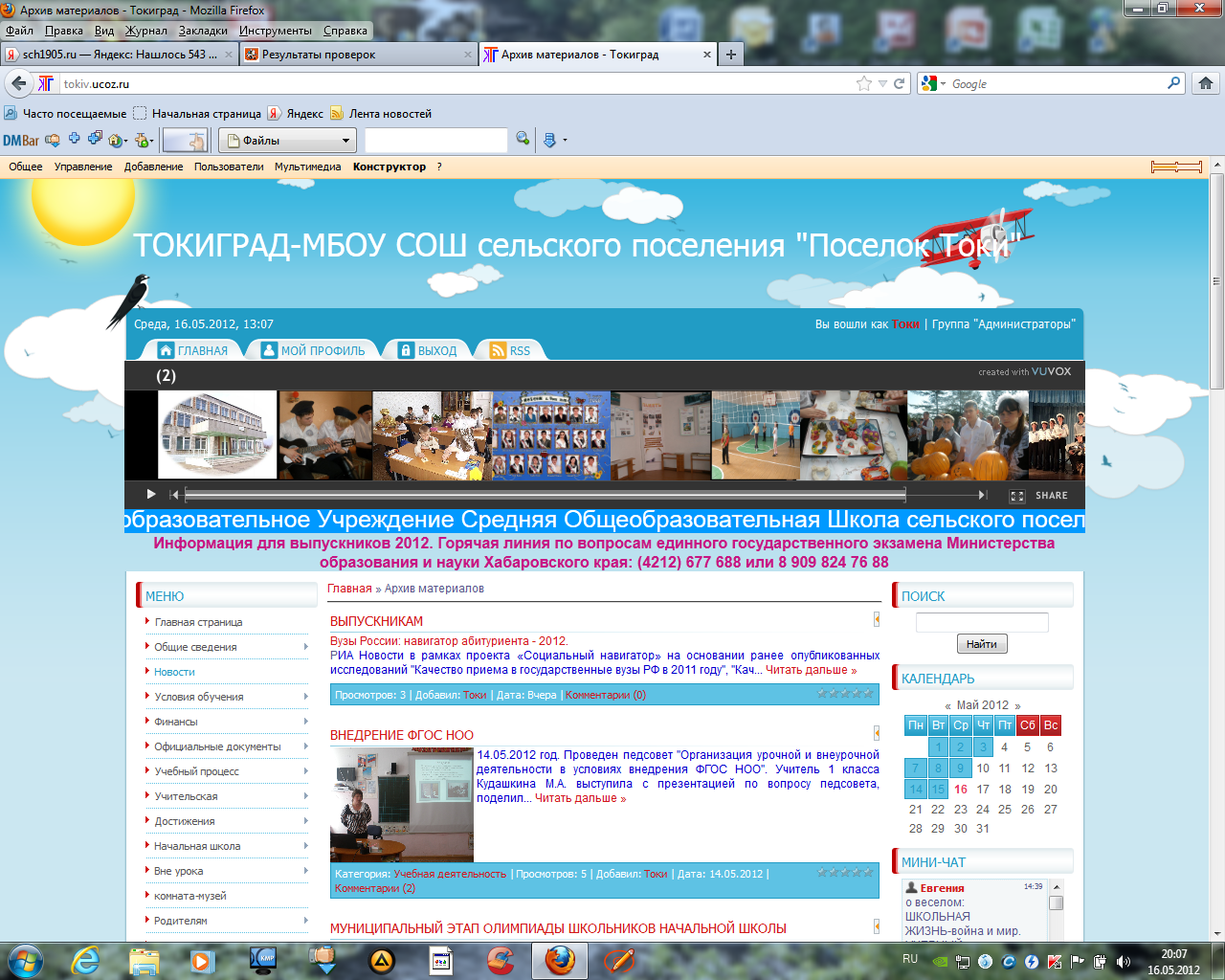Click the RSS feed icon in site navigation
This screenshot has height=980, width=1225.
point(498,350)
